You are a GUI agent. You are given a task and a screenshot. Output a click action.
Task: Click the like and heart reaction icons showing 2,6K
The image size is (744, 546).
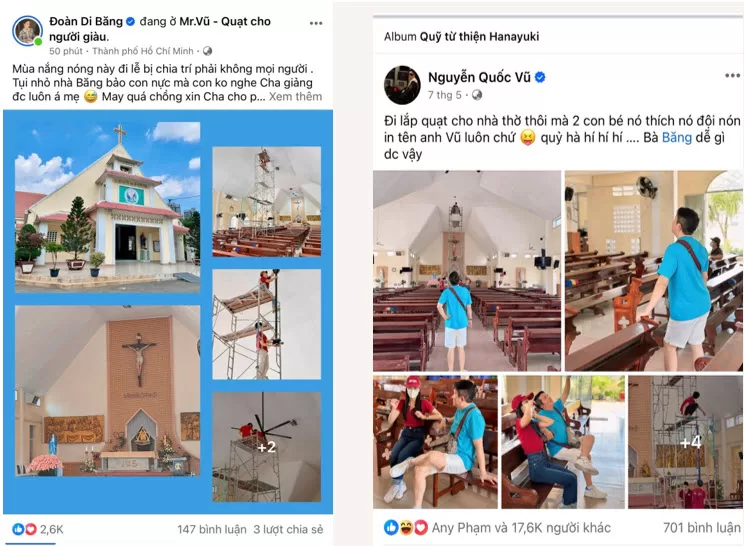24,529
